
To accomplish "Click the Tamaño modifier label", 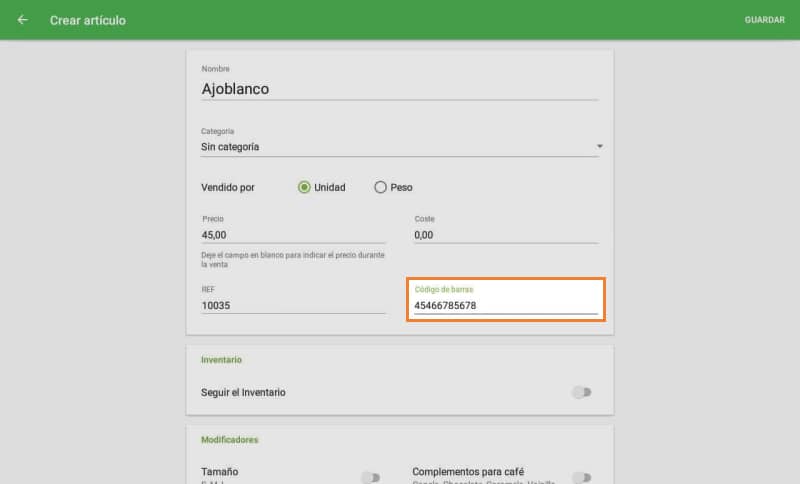I will pos(220,472).
